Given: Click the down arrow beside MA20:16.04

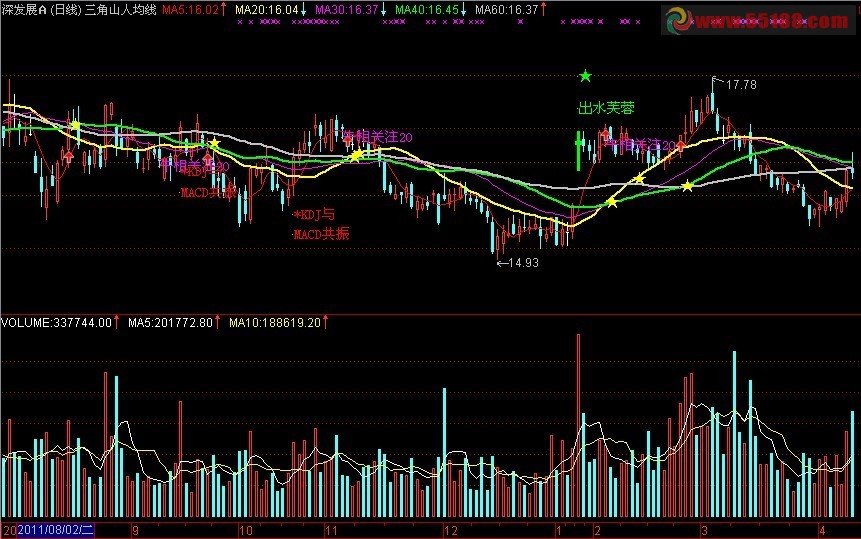Looking at the screenshot, I should tap(303, 9).
